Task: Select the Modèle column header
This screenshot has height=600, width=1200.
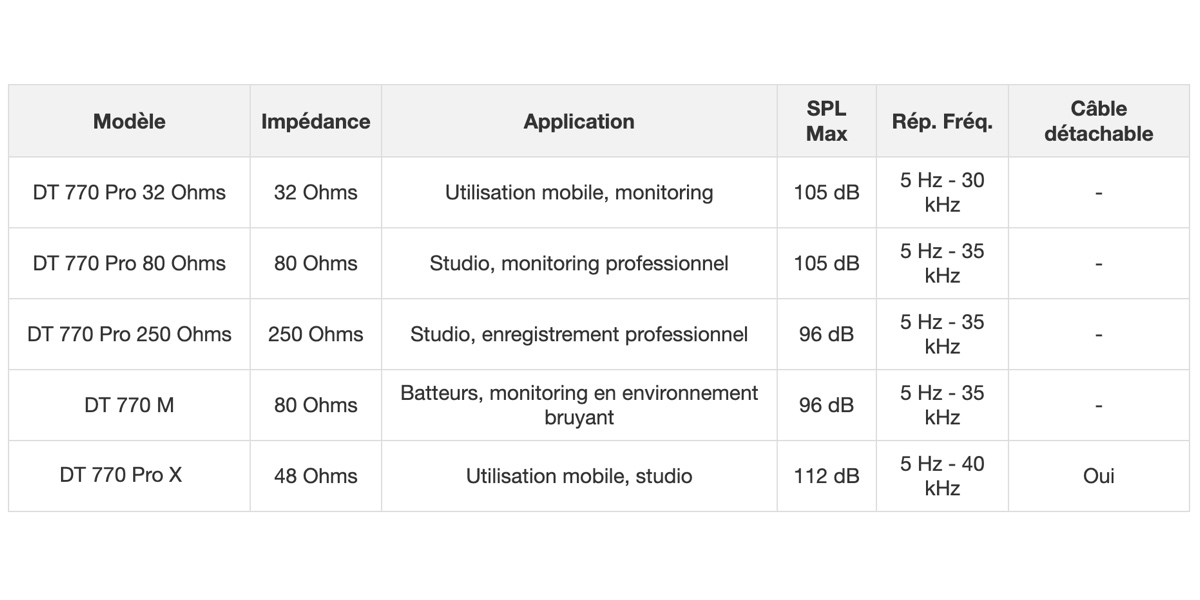Action: pos(129,121)
